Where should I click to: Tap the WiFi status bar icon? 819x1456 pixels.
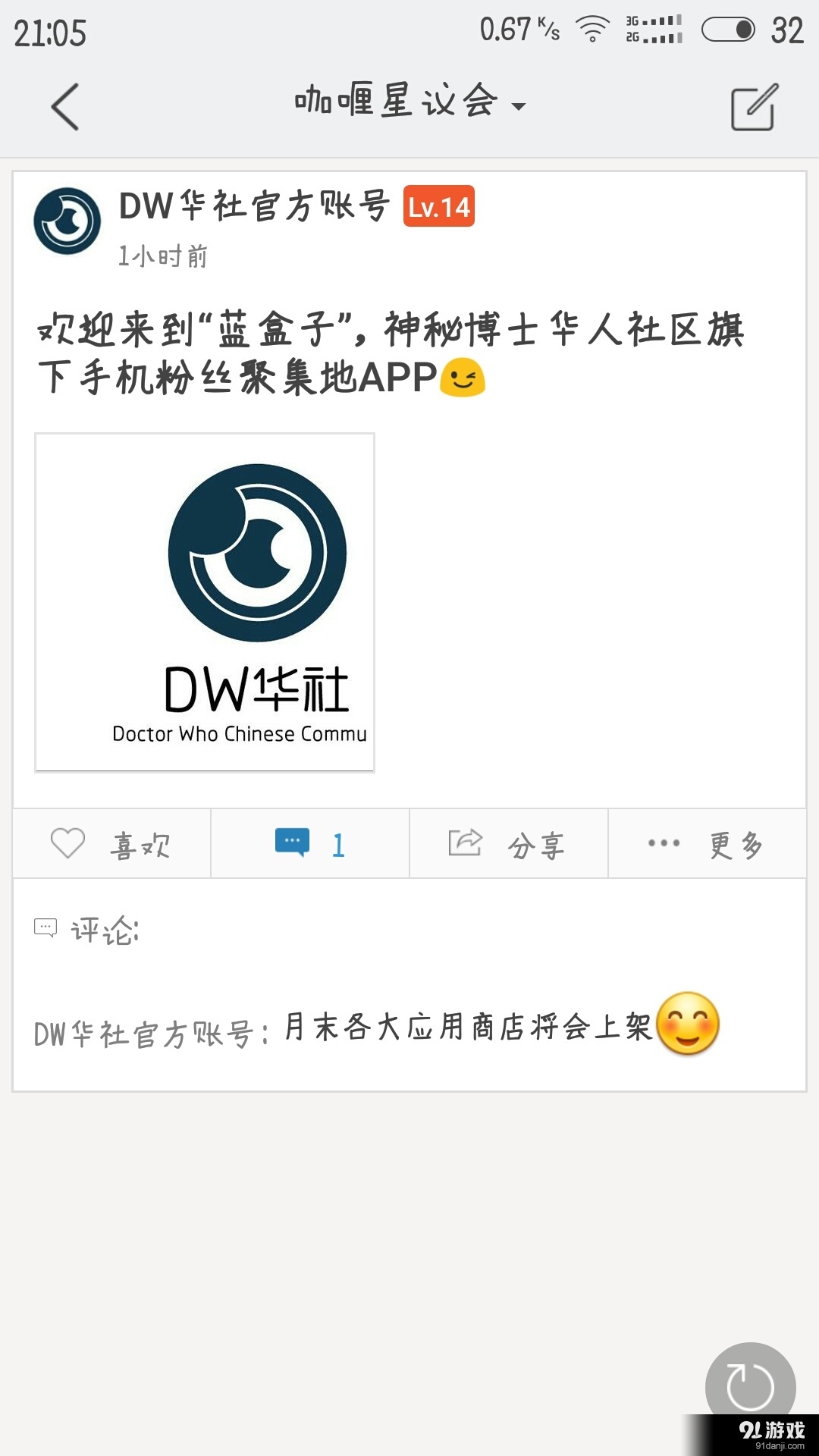click(592, 30)
